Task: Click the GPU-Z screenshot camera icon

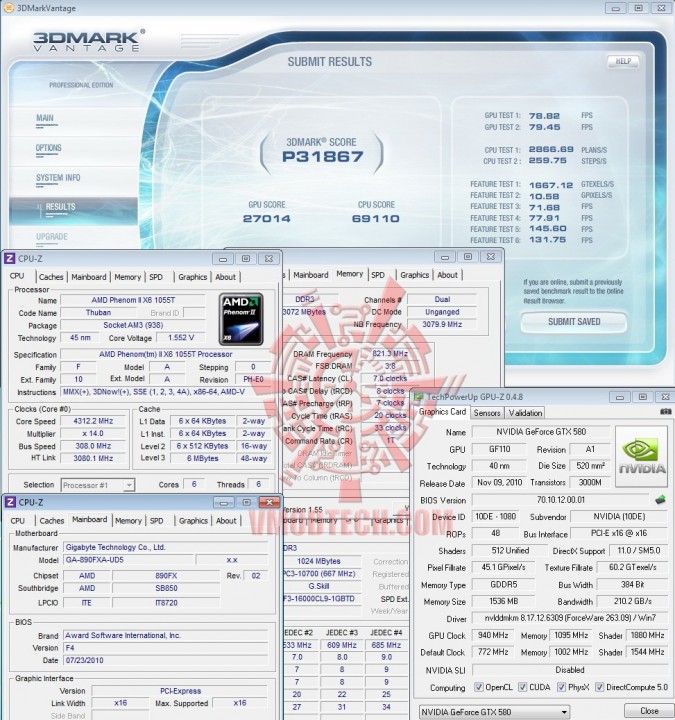Action: (x=665, y=412)
